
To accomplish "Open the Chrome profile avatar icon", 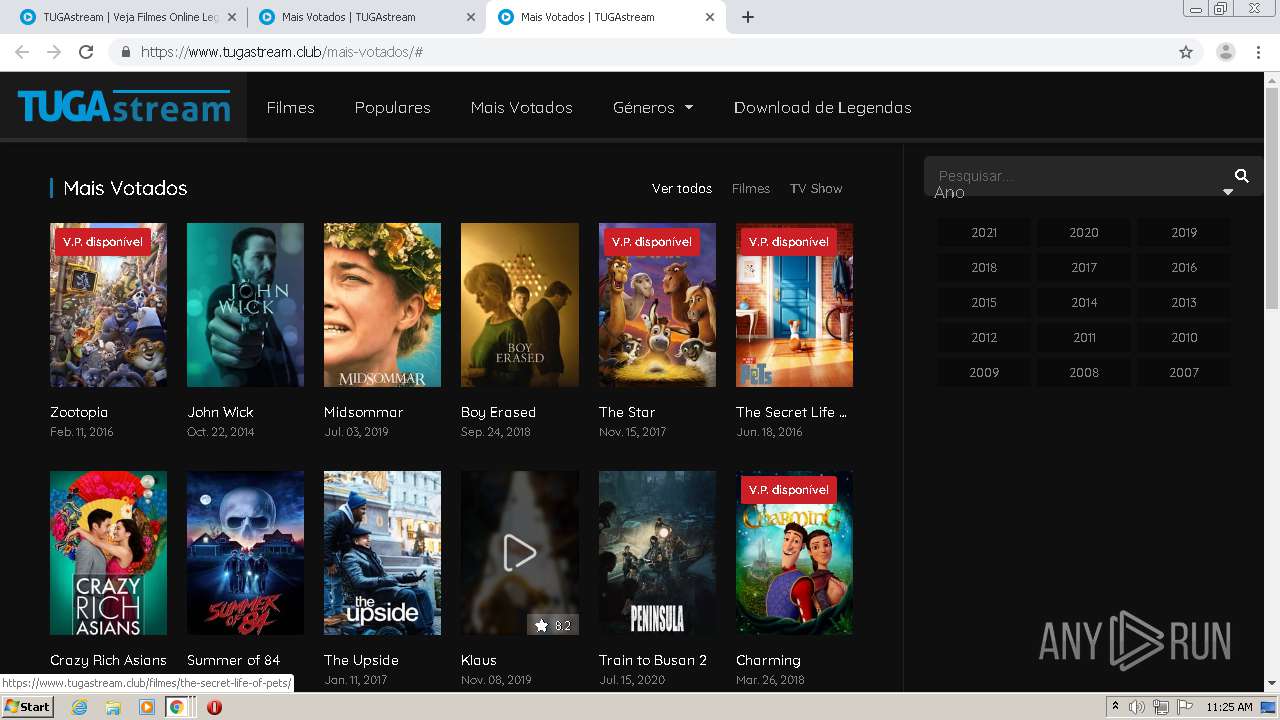I will click(x=1226, y=52).
